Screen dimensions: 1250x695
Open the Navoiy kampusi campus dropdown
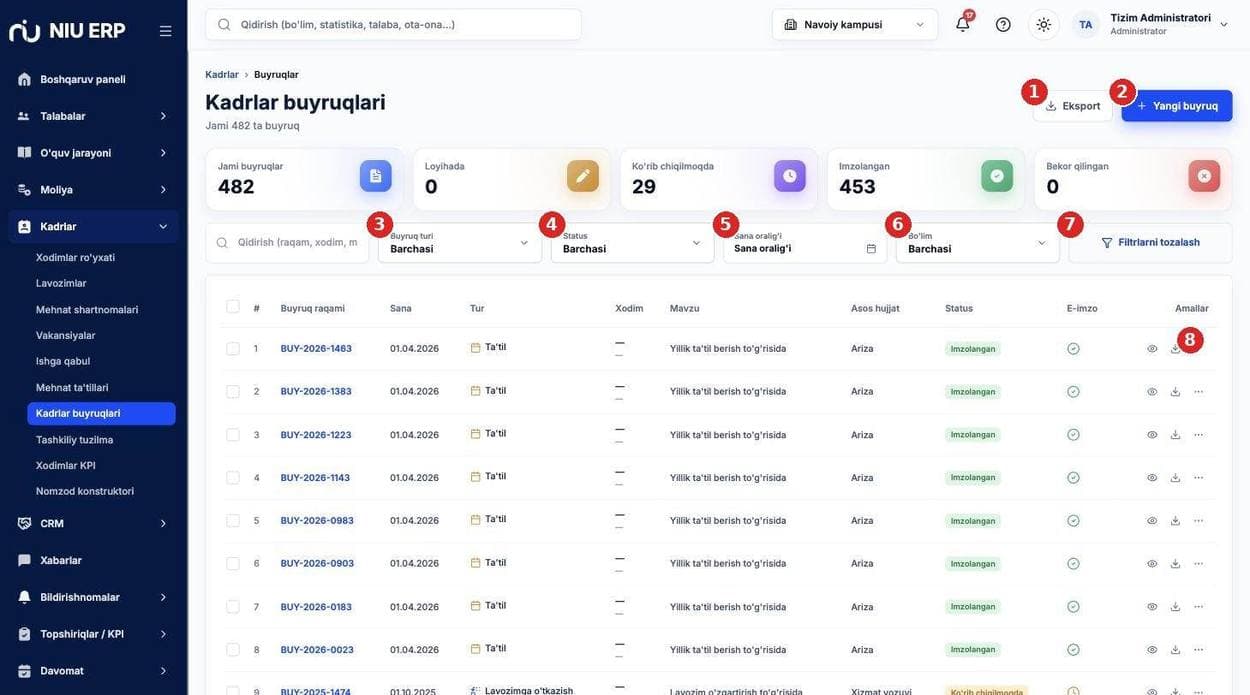855,25
